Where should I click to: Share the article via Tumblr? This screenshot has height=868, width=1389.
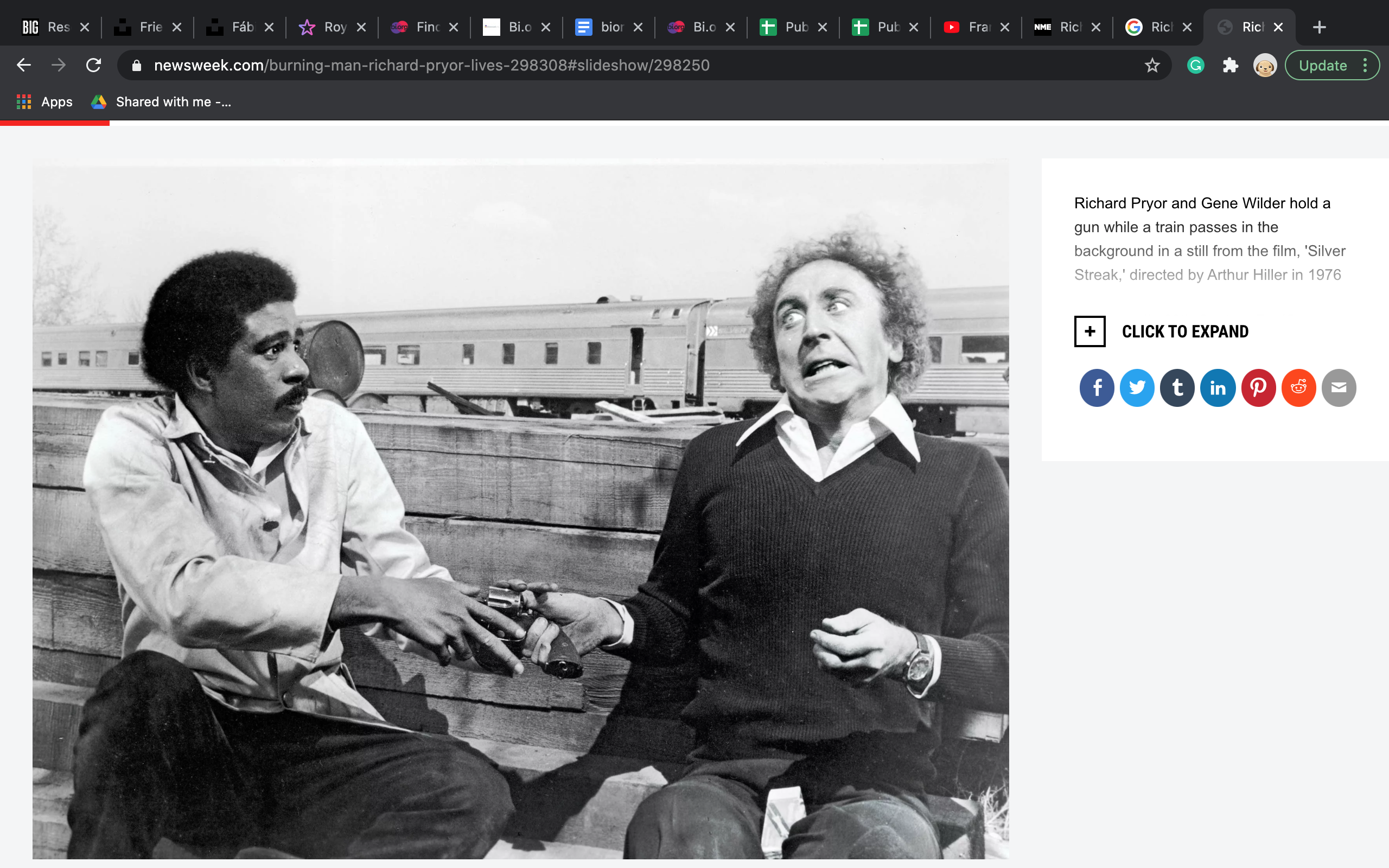[x=1177, y=387]
